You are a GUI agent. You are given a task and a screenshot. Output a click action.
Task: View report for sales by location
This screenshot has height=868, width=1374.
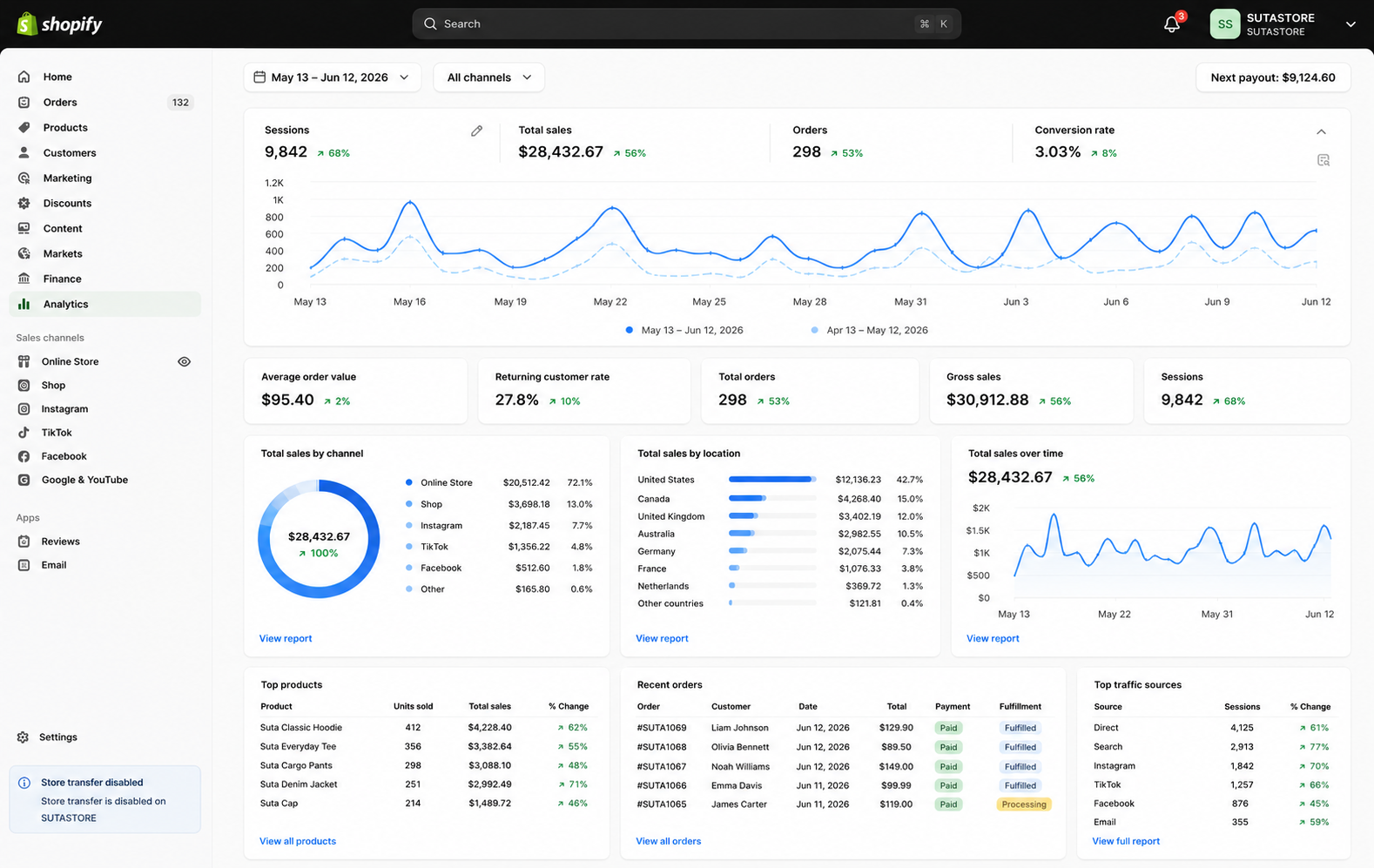662,638
